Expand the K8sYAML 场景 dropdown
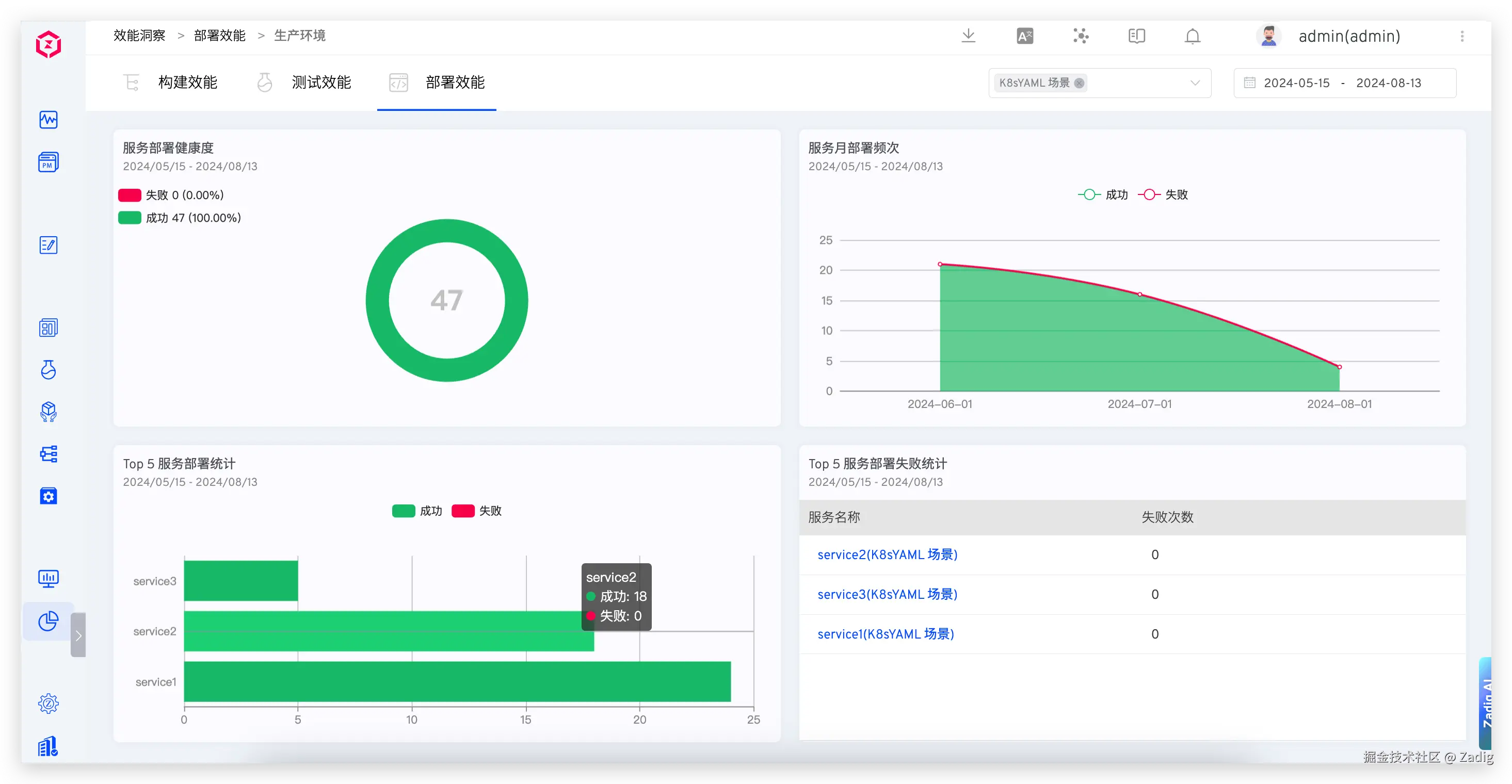Image resolution: width=1512 pixels, height=784 pixels. pos(1195,83)
